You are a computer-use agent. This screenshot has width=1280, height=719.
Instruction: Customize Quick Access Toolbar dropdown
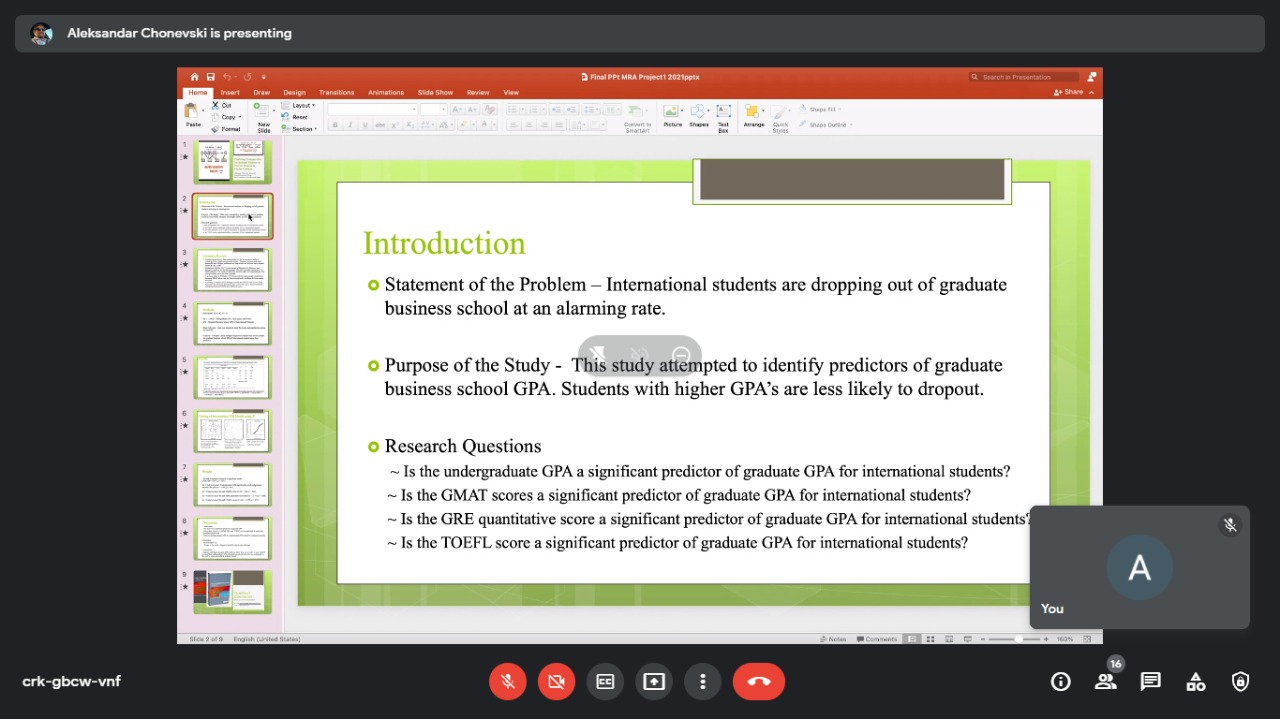[264, 77]
